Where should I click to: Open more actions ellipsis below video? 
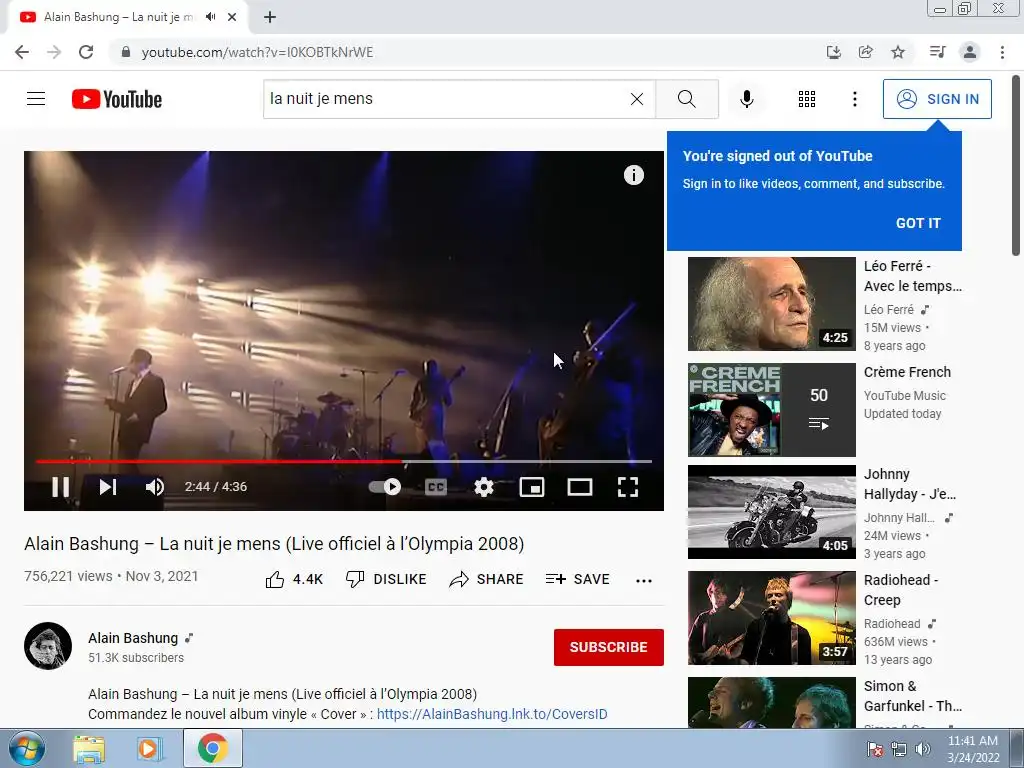(x=644, y=581)
